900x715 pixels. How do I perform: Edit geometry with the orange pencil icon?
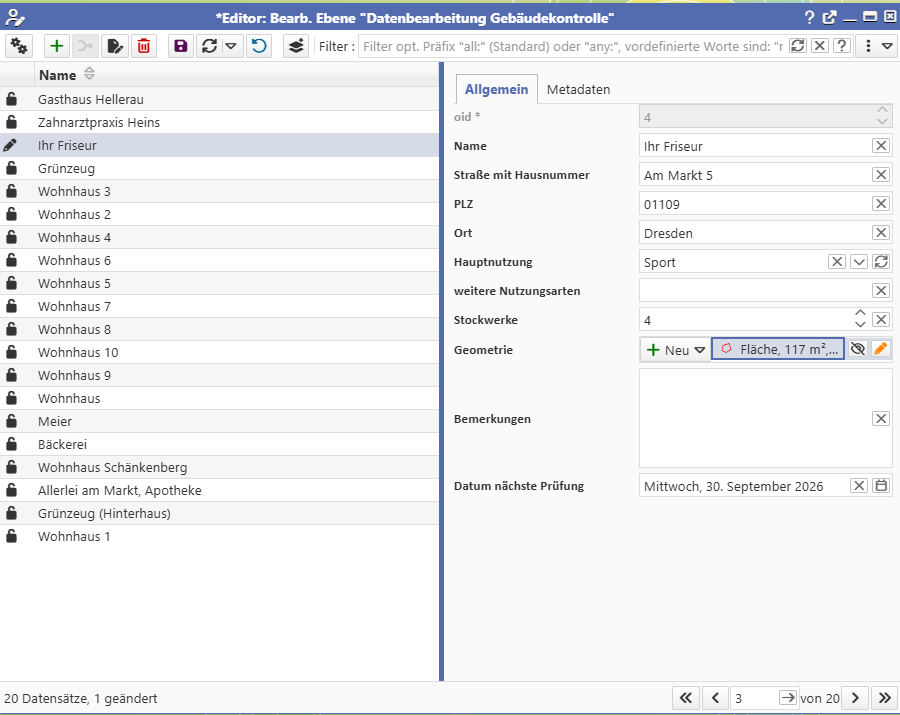coord(880,349)
